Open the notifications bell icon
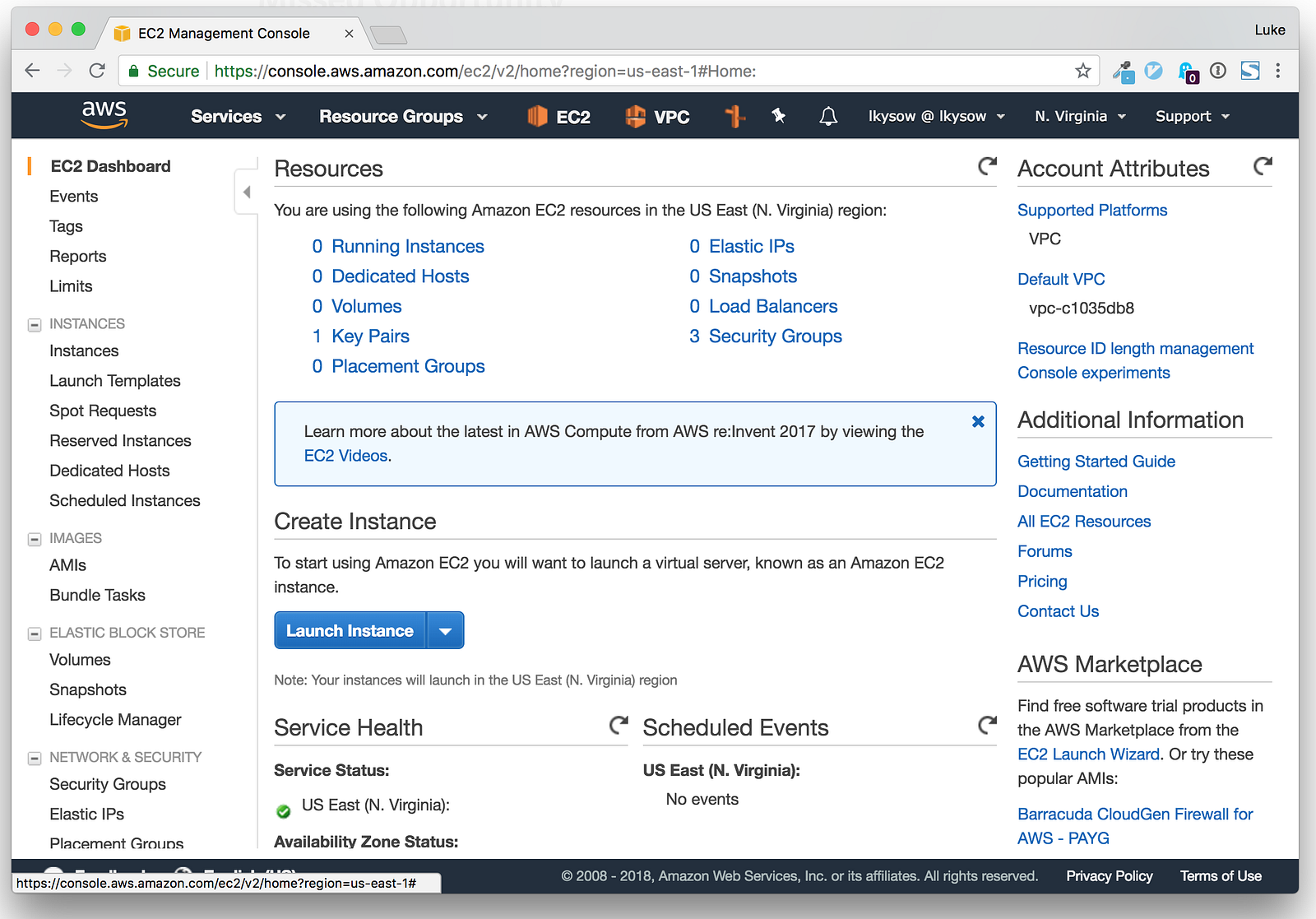Viewport: 1316px width, 919px height. [828, 117]
